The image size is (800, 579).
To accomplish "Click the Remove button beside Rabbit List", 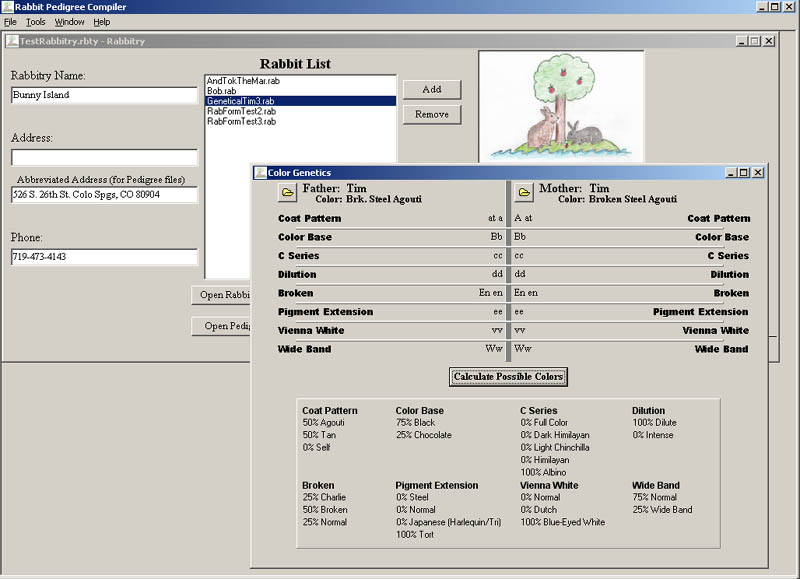I will coord(431,114).
